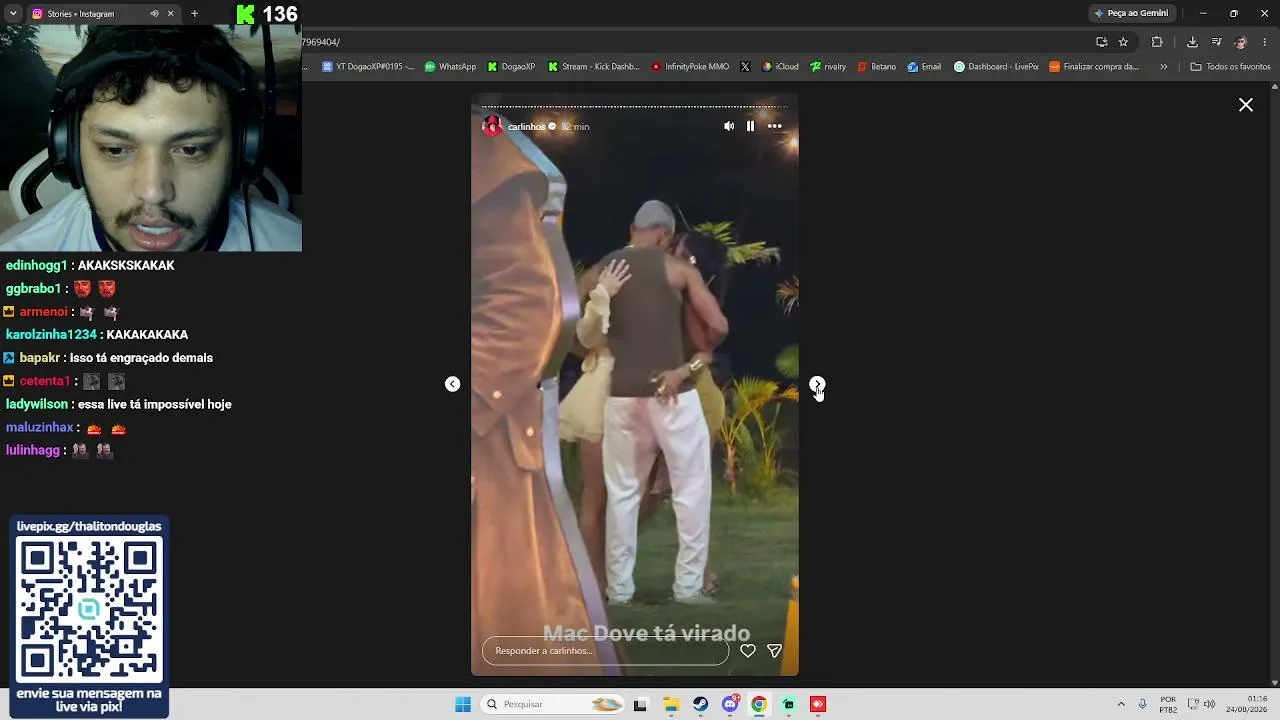Click the address bar URL text

point(321,42)
